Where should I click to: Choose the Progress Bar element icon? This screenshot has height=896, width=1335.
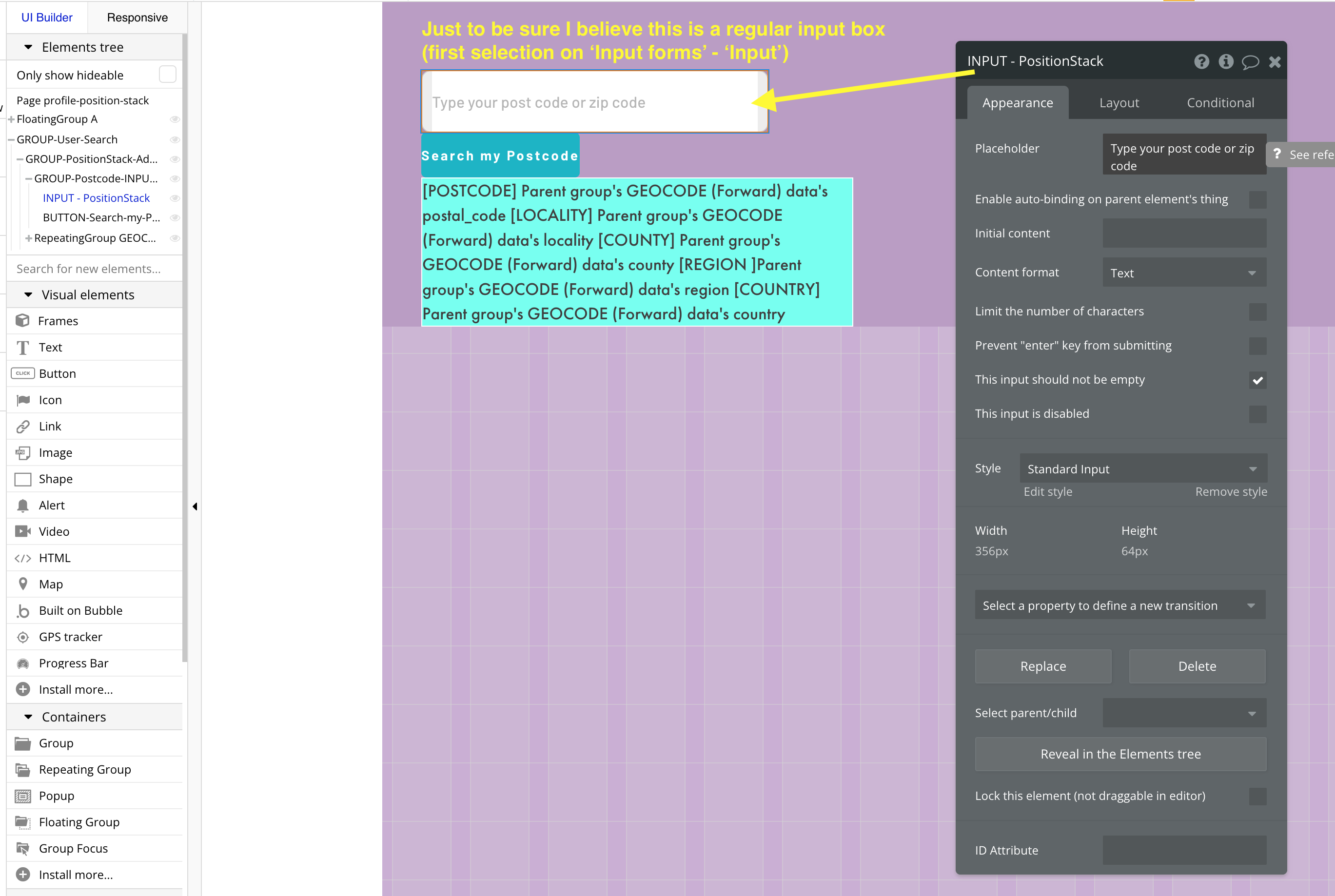[x=23, y=663]
